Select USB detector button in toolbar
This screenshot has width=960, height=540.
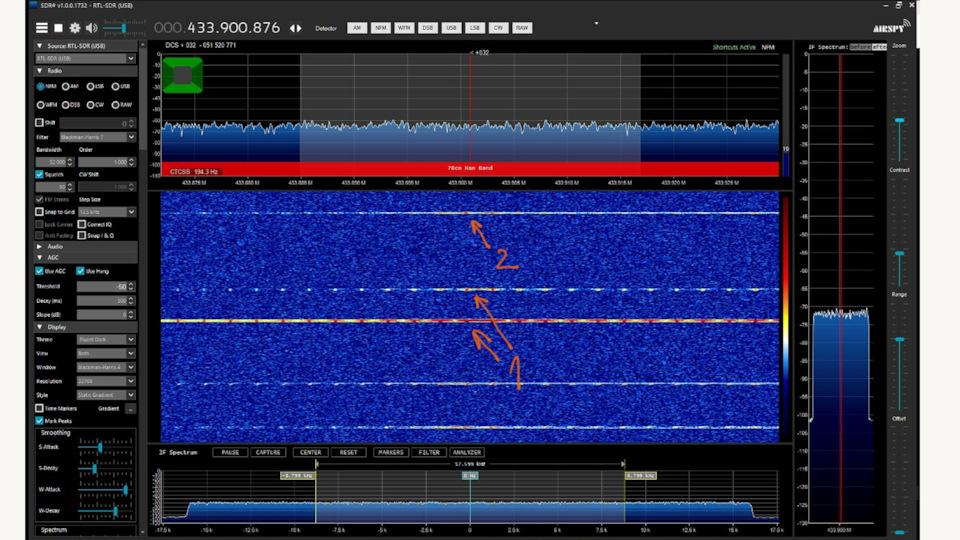click(x=451, y=28)
